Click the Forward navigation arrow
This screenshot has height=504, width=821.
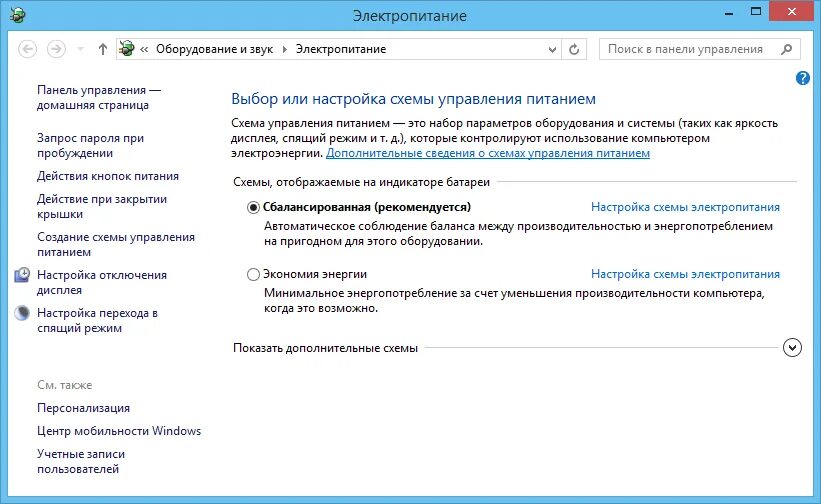point(56,49)
